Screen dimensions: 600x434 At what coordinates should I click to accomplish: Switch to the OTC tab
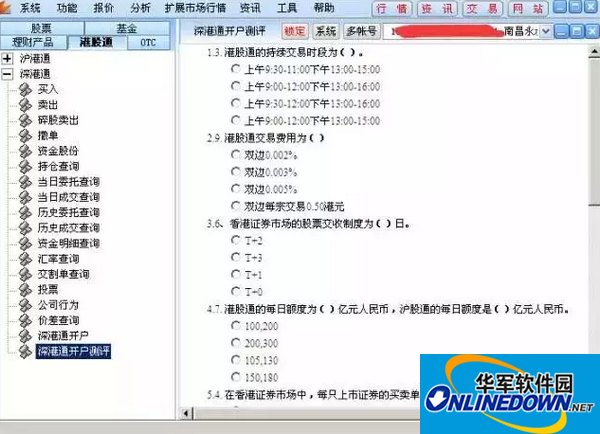tap(148, 42)
